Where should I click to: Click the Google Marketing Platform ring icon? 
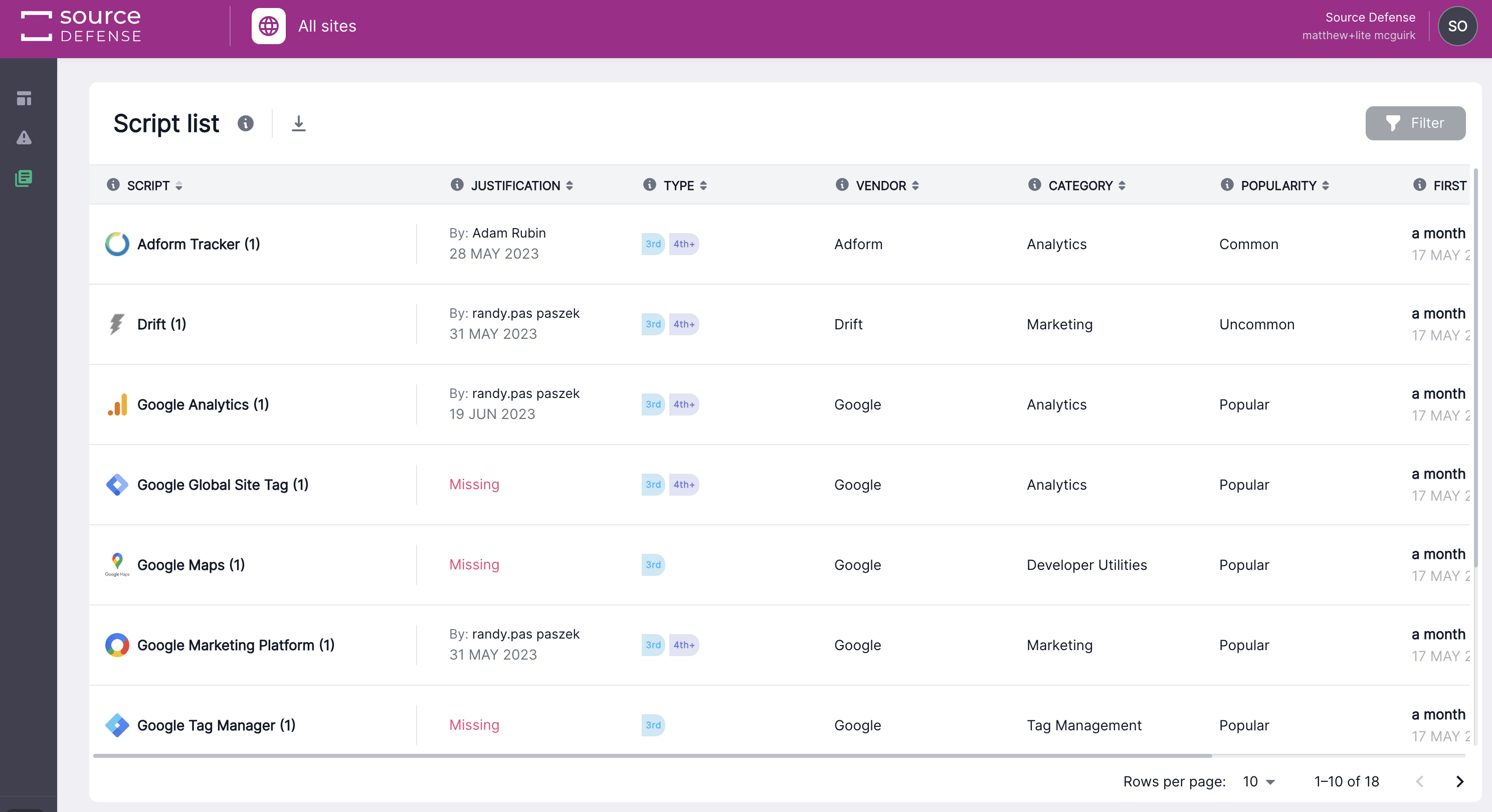click(117, 645)
